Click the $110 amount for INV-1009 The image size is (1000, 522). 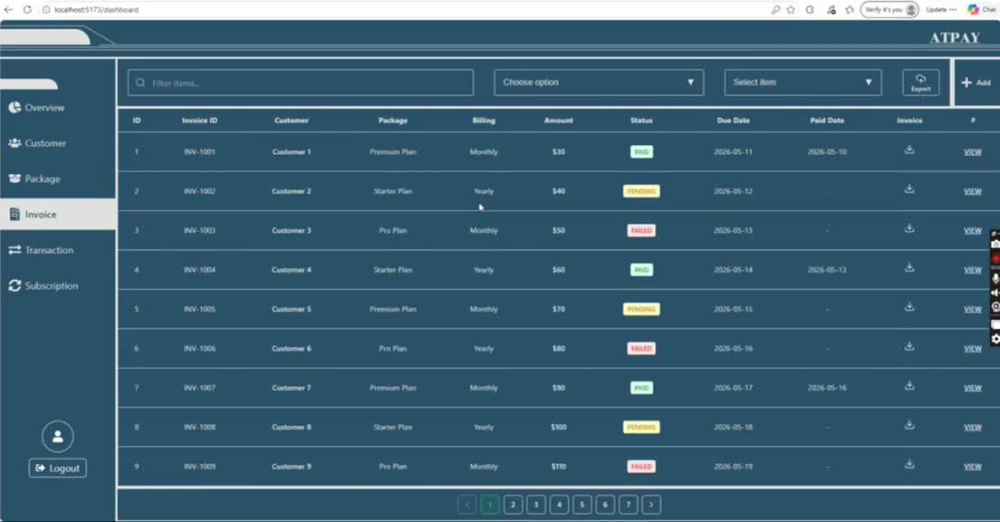(x=558, y=466)
